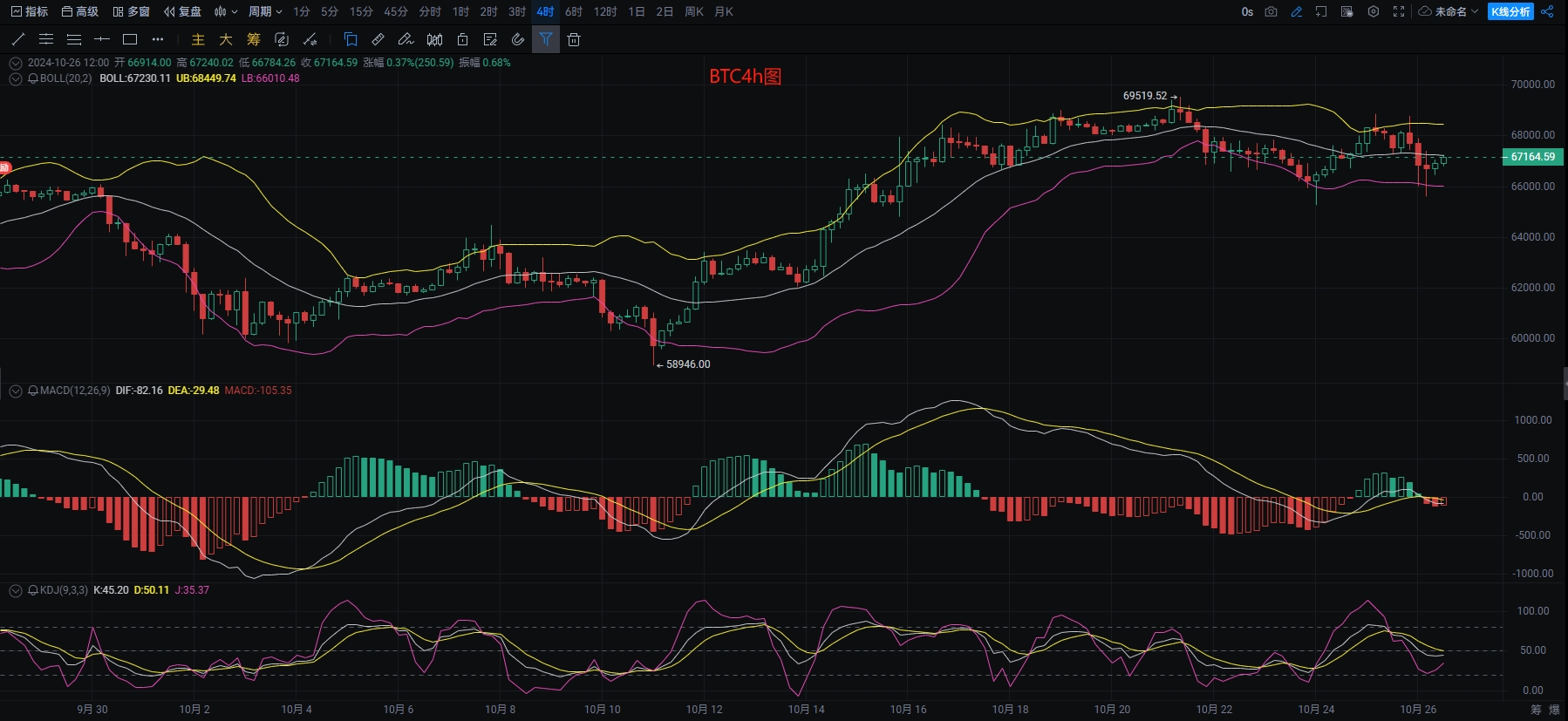
Task: Click the camera screenshot icon
Action: [x=1271, y=11]
